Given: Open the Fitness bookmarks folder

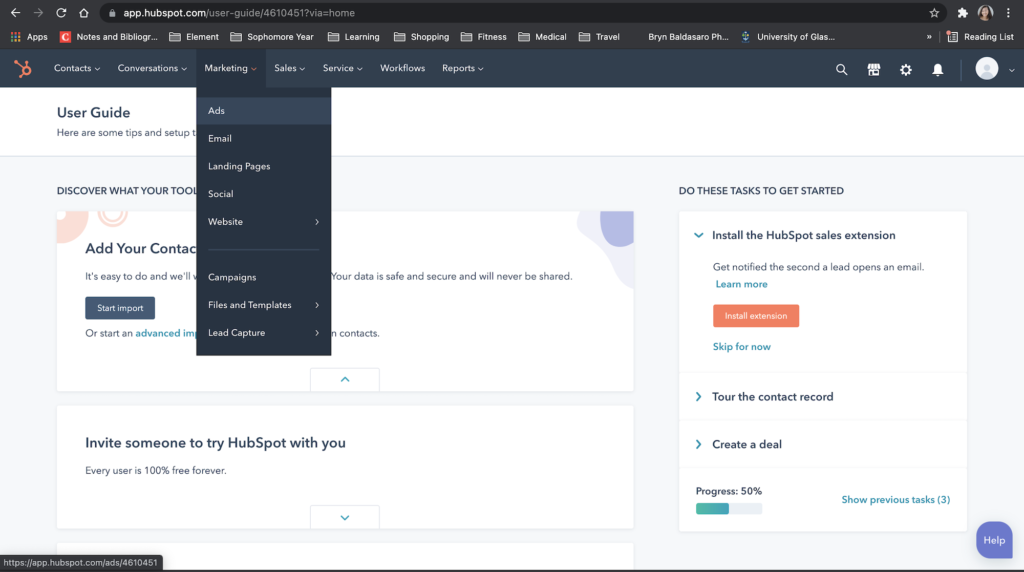Looking at the screenshot, I should coord(483,37).
